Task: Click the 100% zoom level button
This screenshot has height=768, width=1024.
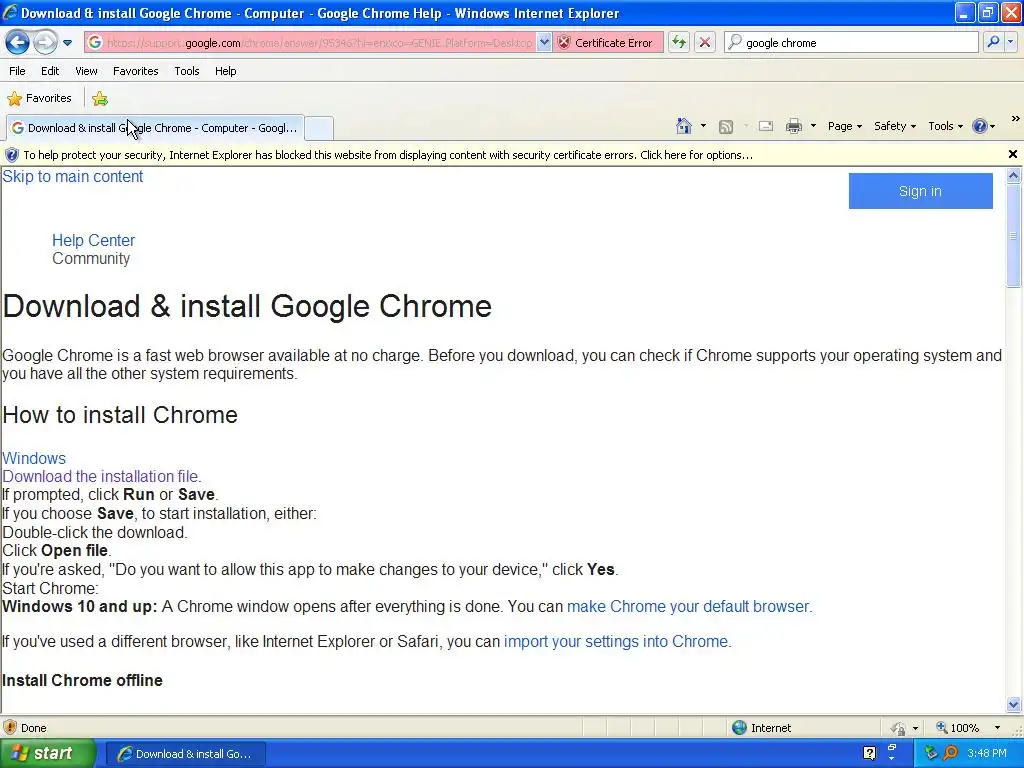Action: (958, 728)
